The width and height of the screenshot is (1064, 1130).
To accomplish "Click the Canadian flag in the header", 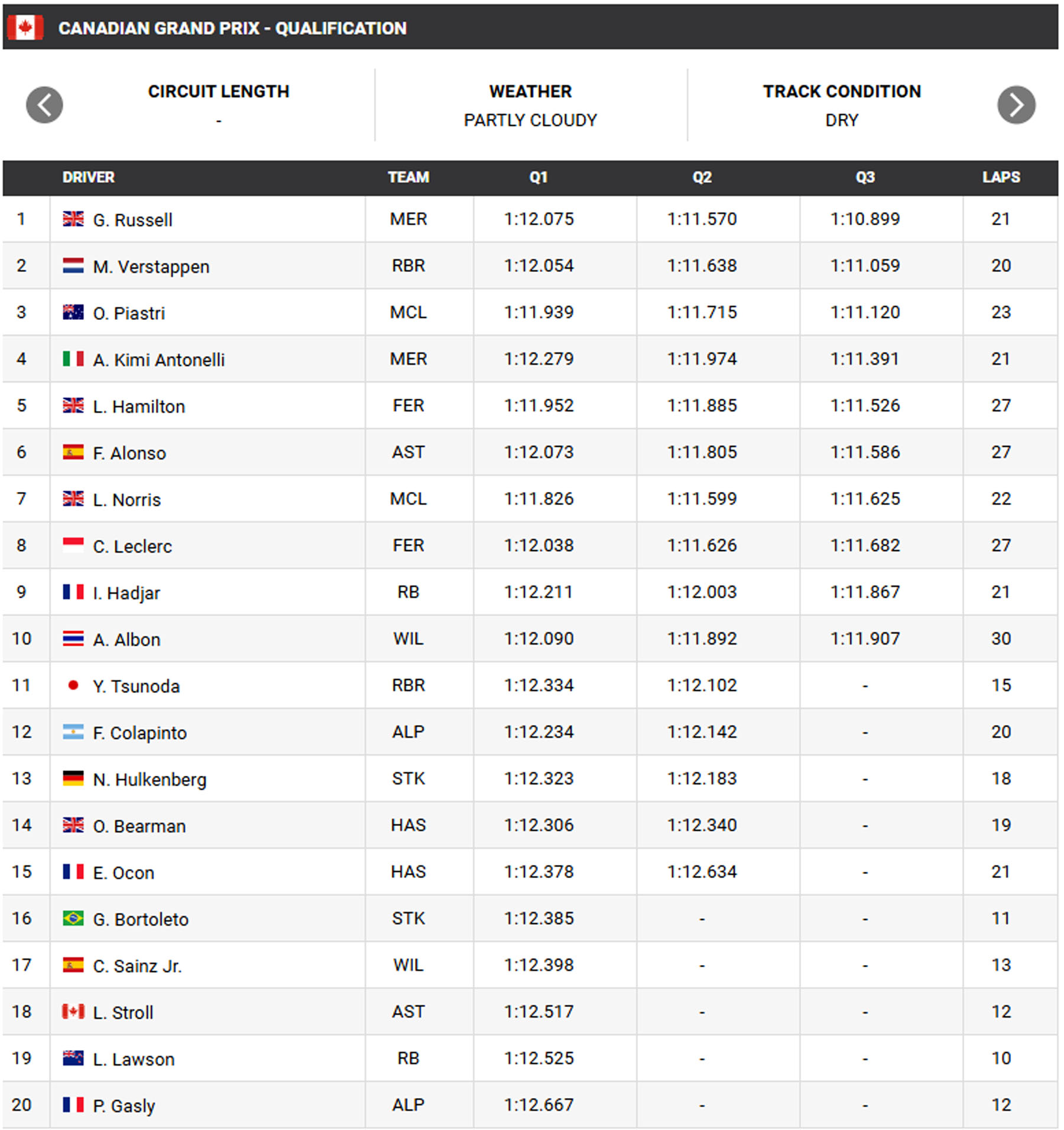I will coord(25,28).
